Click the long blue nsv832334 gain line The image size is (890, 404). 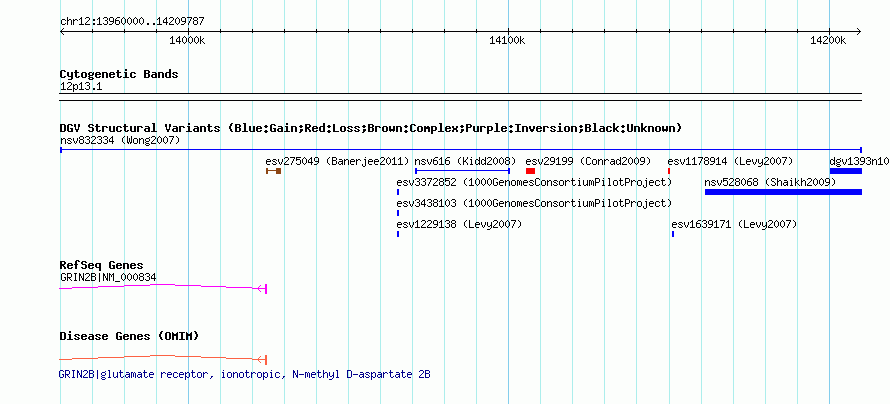click(461, 150)
